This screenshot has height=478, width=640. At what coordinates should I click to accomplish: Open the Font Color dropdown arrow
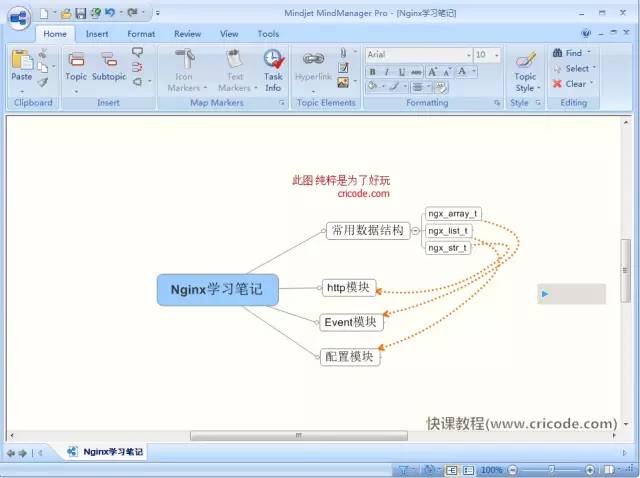click(474, 72)
